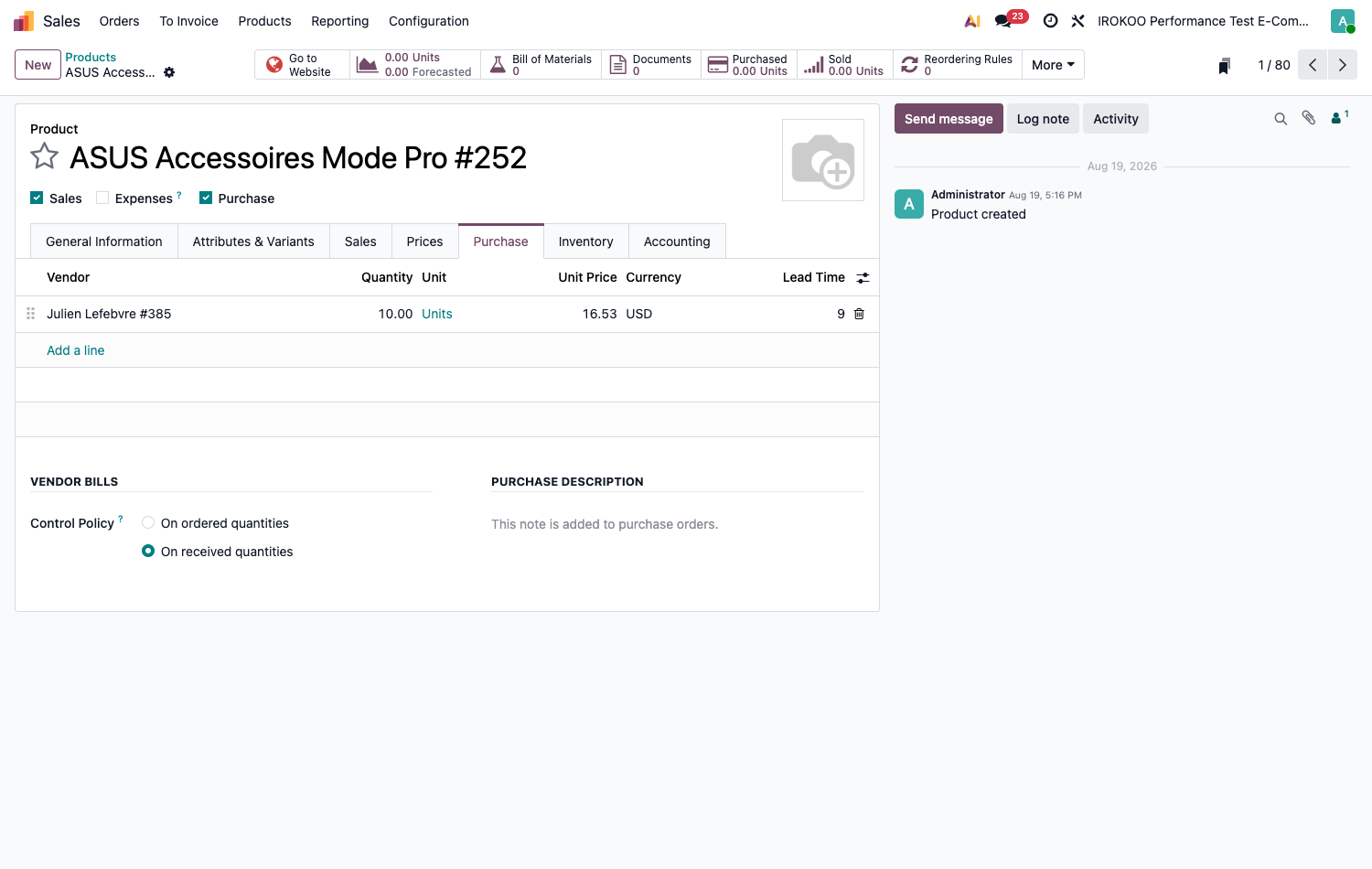1372x869 pixels.
Task: Edit the product name field
Action: (298, 157)
